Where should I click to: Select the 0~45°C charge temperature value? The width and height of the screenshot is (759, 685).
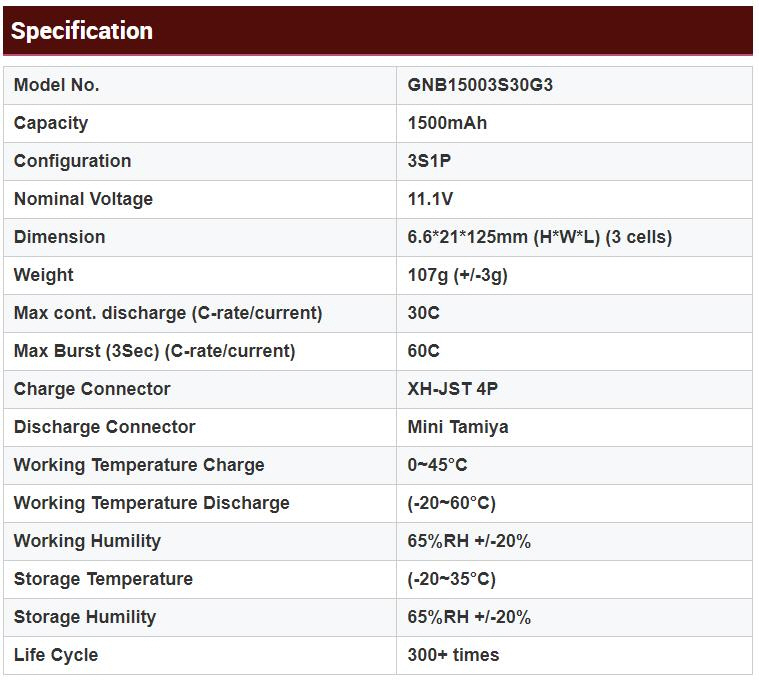437,465
